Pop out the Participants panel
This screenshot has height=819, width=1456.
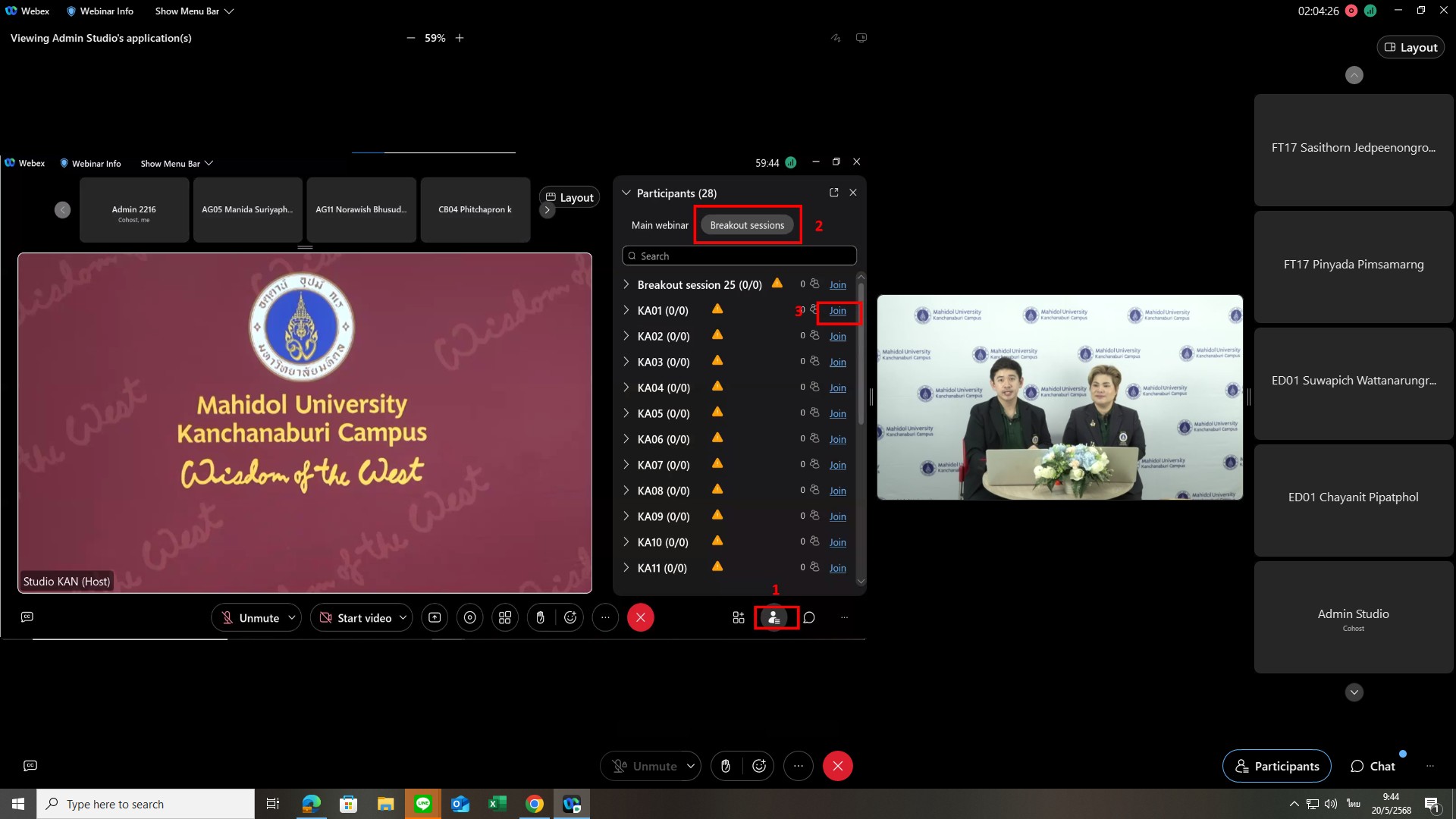point(834,193)
